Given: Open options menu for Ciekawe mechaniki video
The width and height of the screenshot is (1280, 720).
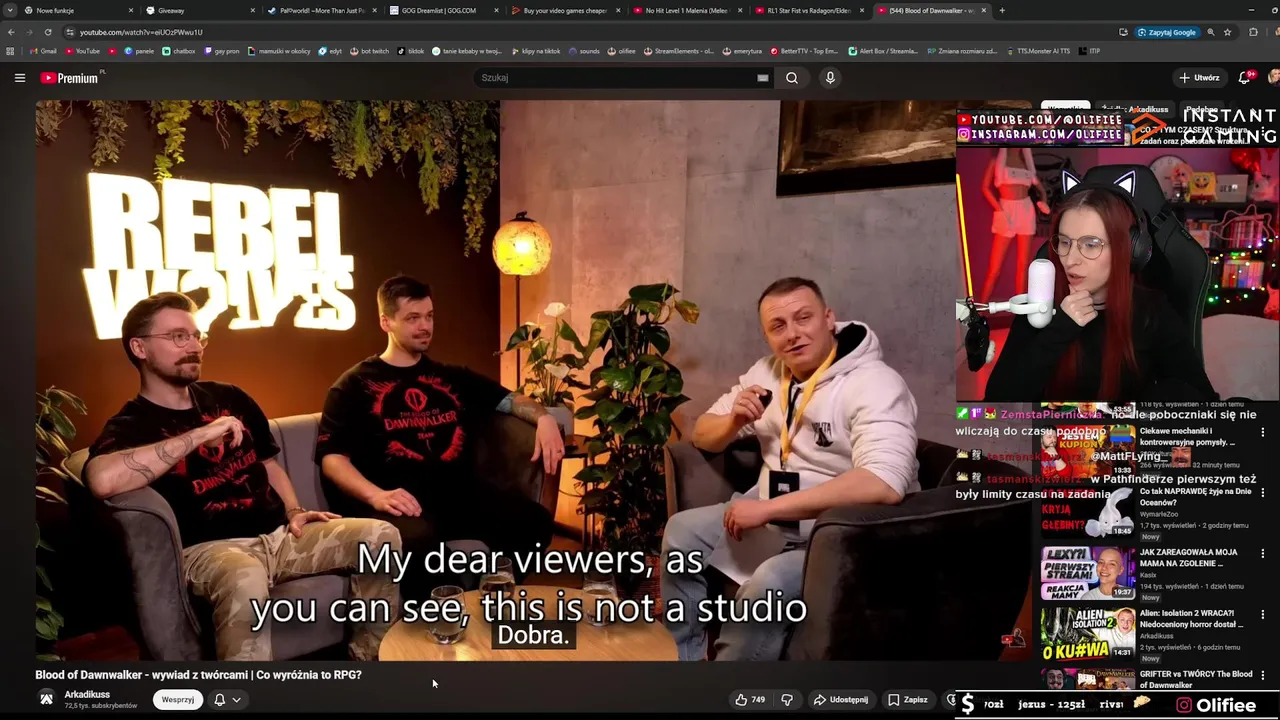Looking at the screenshot, I should pos(1262,433).
